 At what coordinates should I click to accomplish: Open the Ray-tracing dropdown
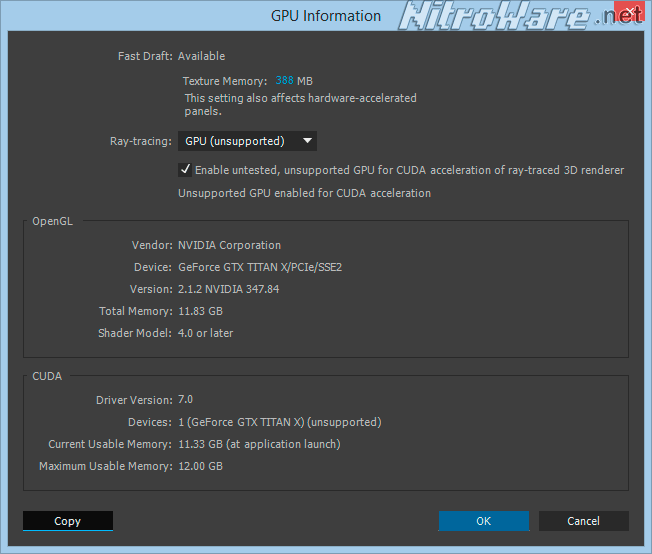pyautogui.click(x=247, y=141)
